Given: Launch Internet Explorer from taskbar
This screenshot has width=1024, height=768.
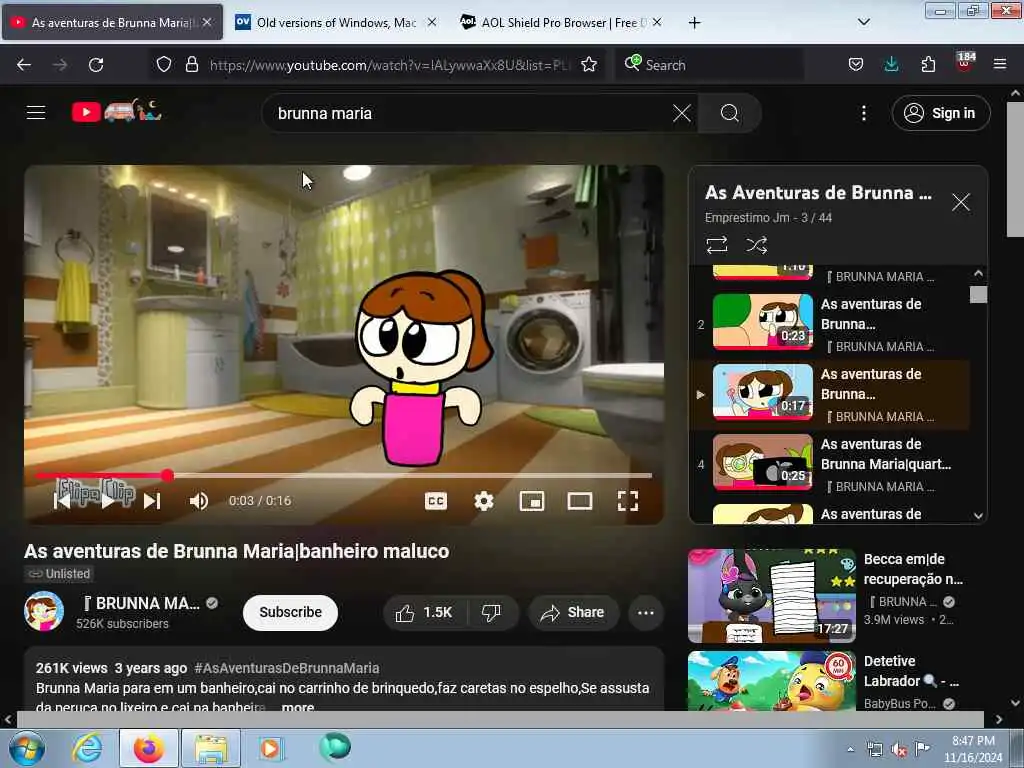Looking at the screenshot, I should (87, 748).
